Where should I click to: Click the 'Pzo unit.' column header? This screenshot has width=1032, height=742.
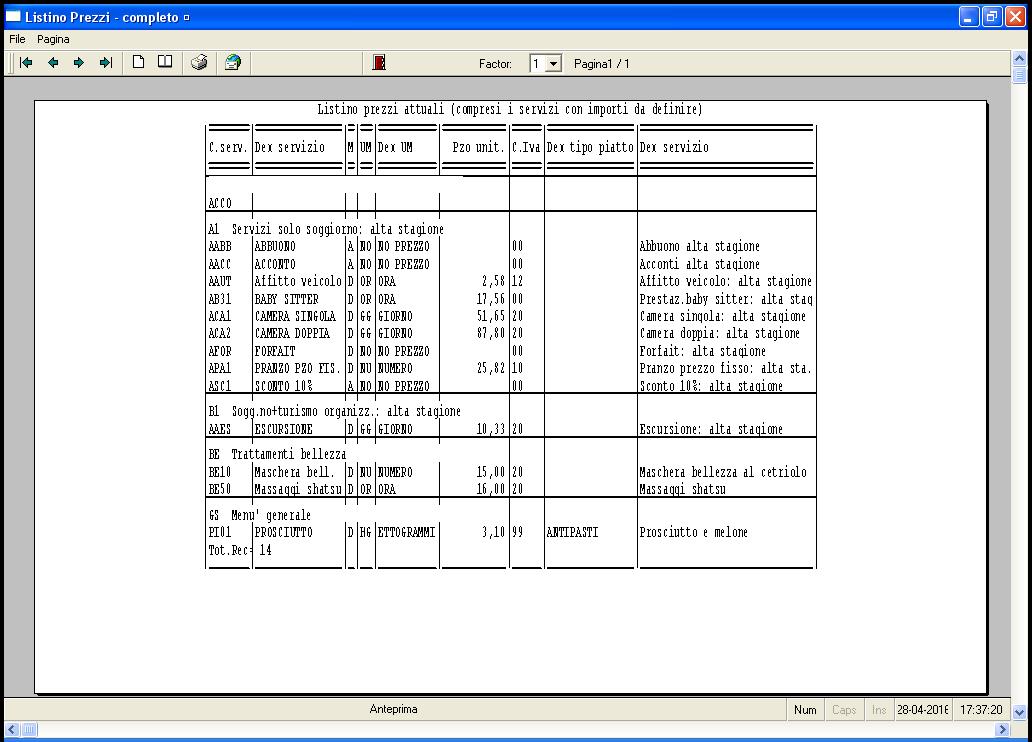tap(478, 147)
